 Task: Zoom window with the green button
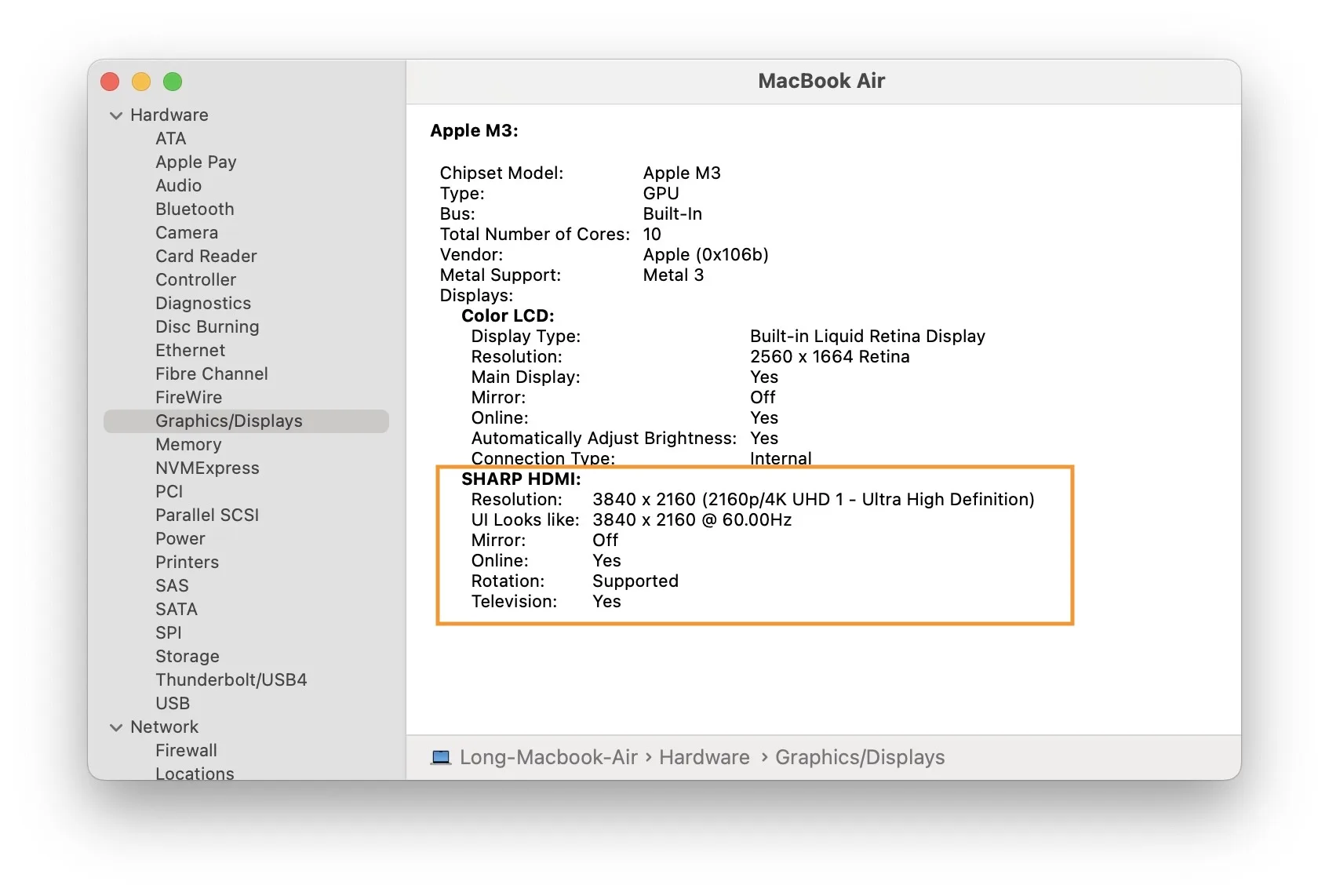(x=173, y=82)
